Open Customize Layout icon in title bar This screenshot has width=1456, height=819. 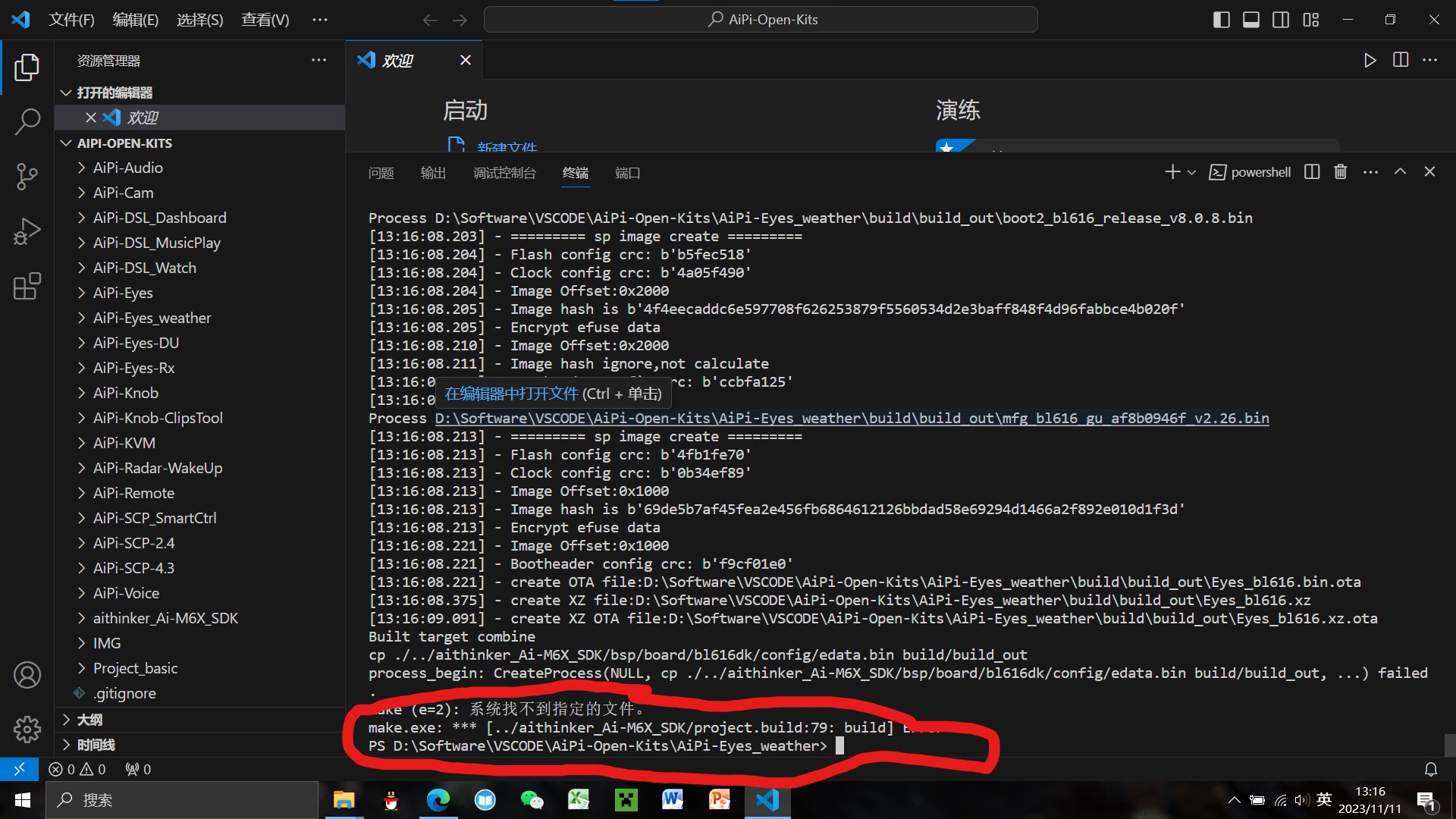pyautogui.click(x=1311, y=20)
